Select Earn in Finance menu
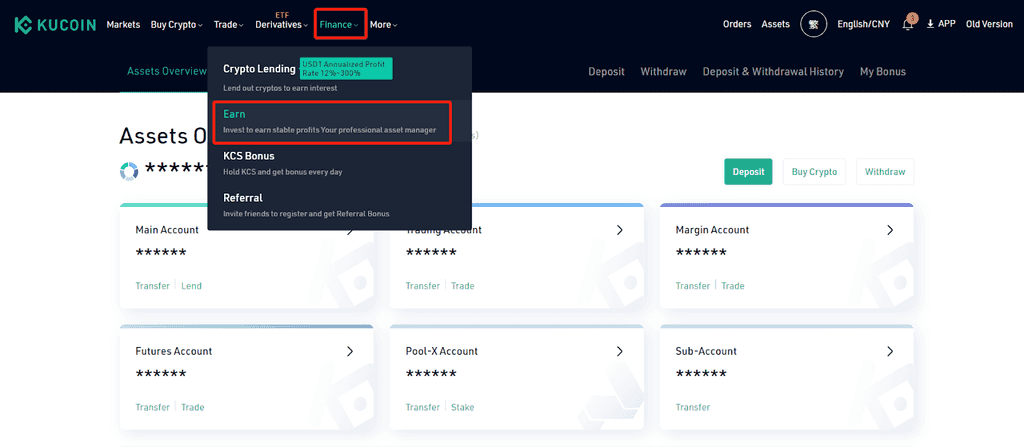Image resolution: width=1024 pixels, height=447 pixels. click(x=332, y=122)
